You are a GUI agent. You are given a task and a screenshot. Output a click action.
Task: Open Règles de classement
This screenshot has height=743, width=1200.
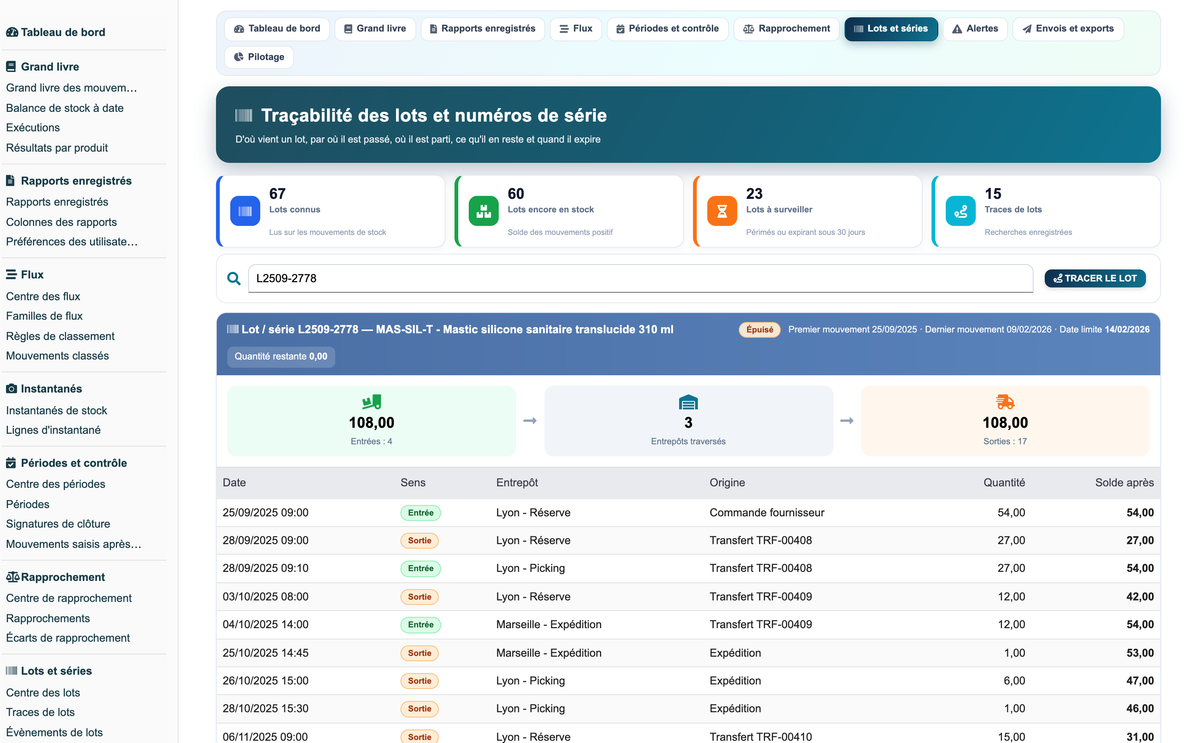click(x=60, y=336)
